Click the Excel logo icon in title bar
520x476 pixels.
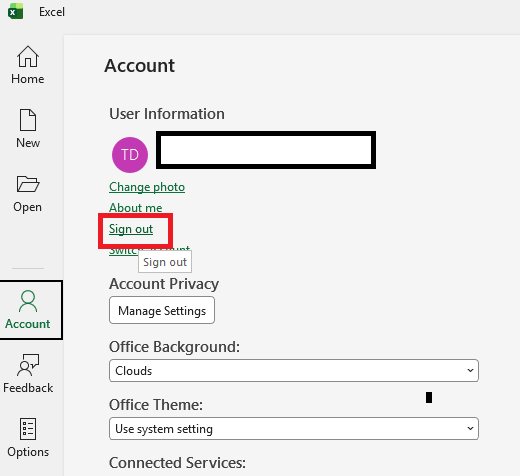coord(15,11)
